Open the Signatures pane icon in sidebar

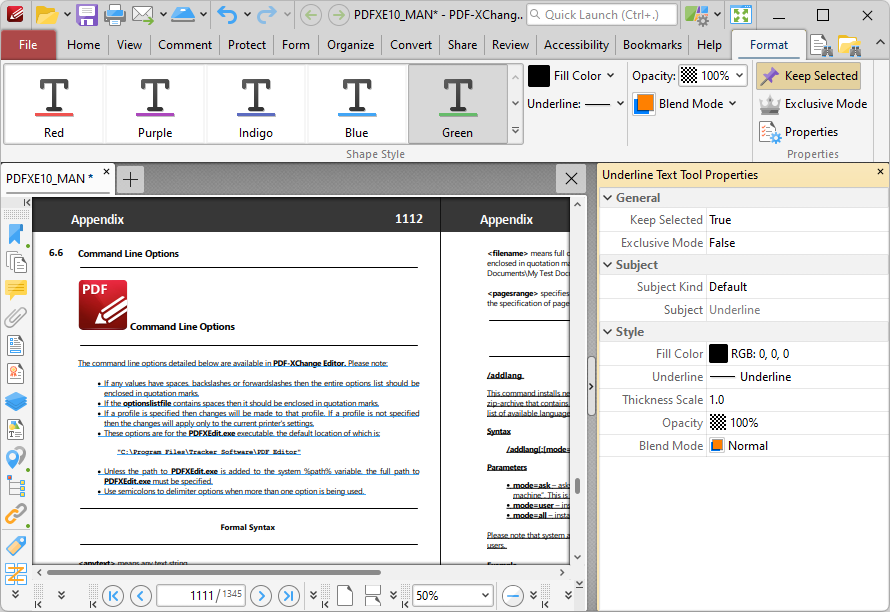16,373
